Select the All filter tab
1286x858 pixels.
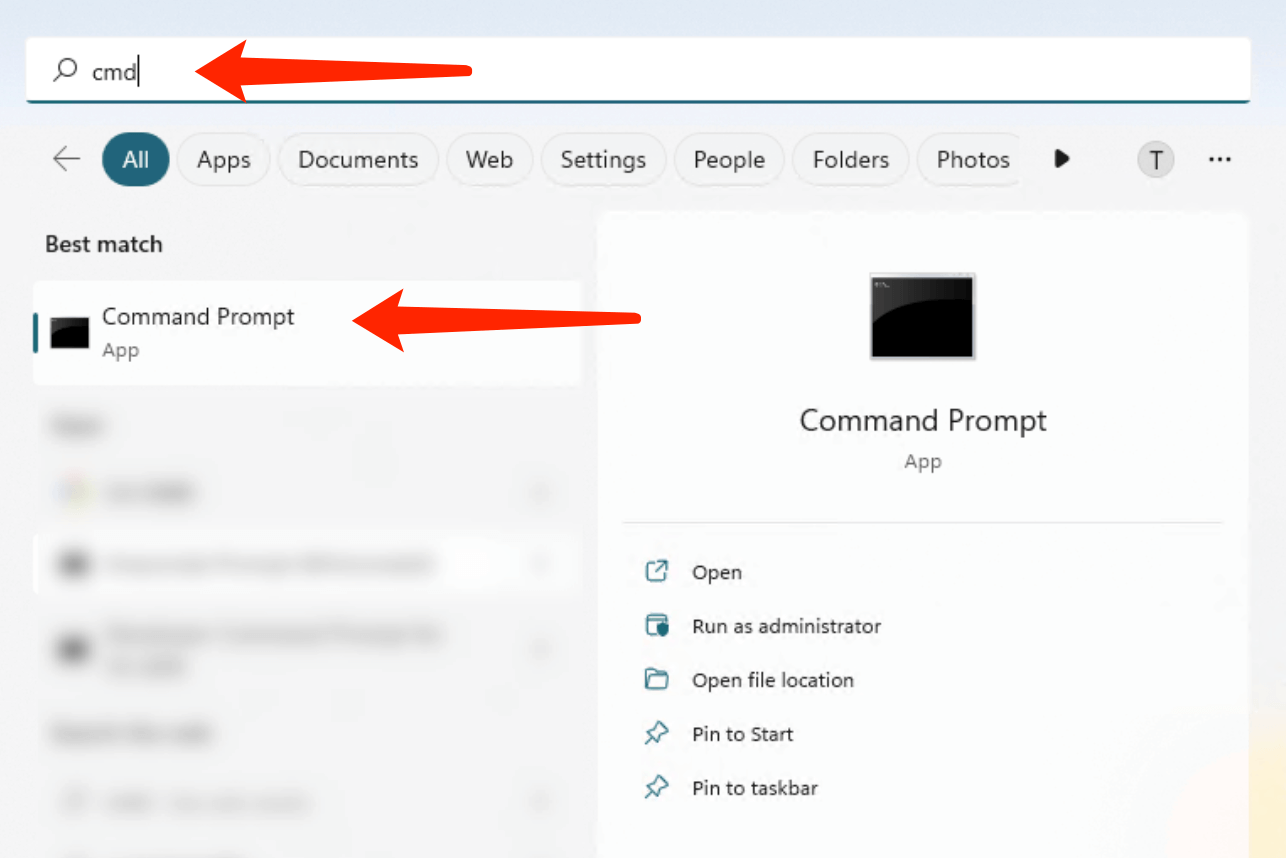tap(135, 160)
